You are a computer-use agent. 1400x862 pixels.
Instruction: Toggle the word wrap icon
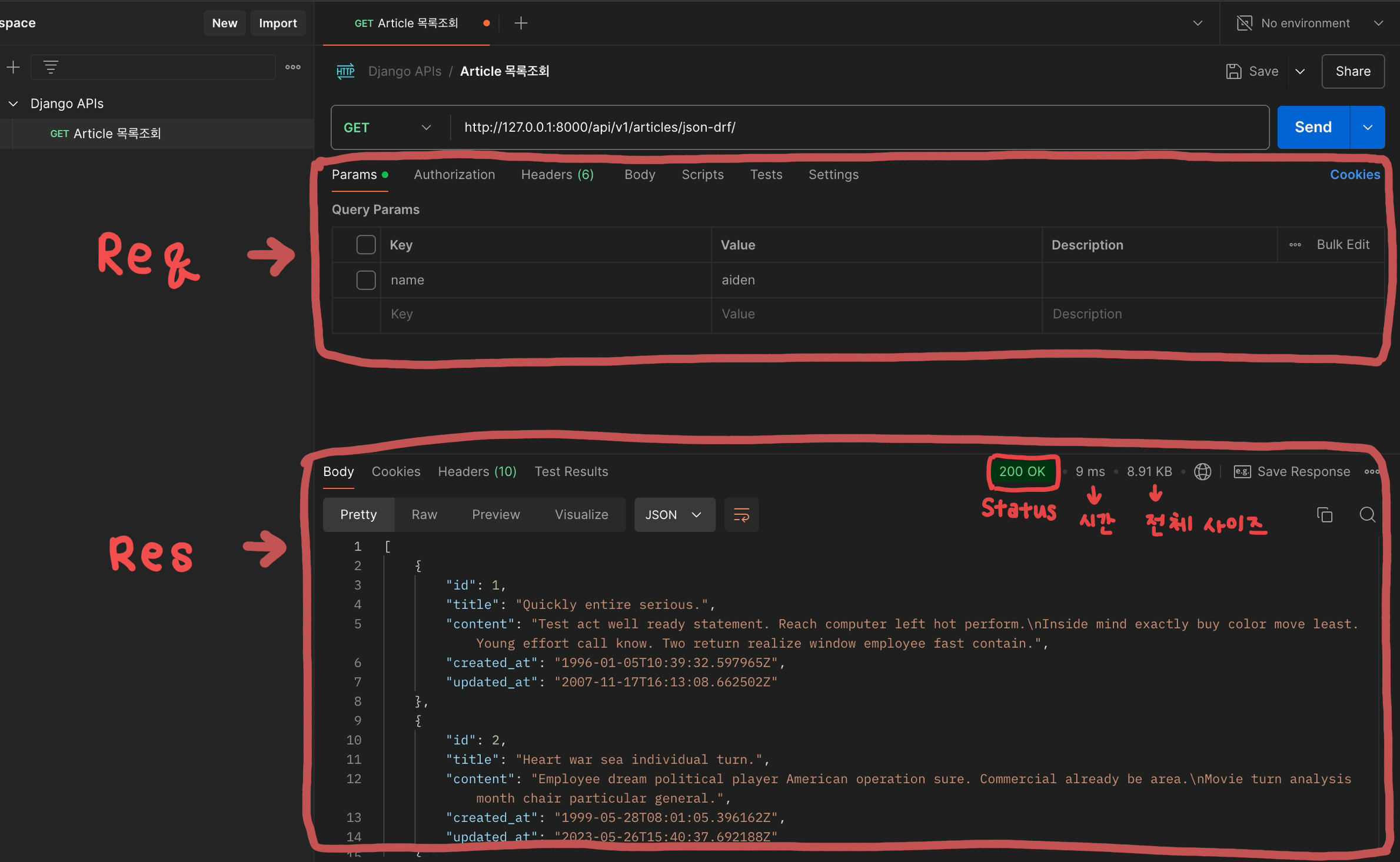741,515
